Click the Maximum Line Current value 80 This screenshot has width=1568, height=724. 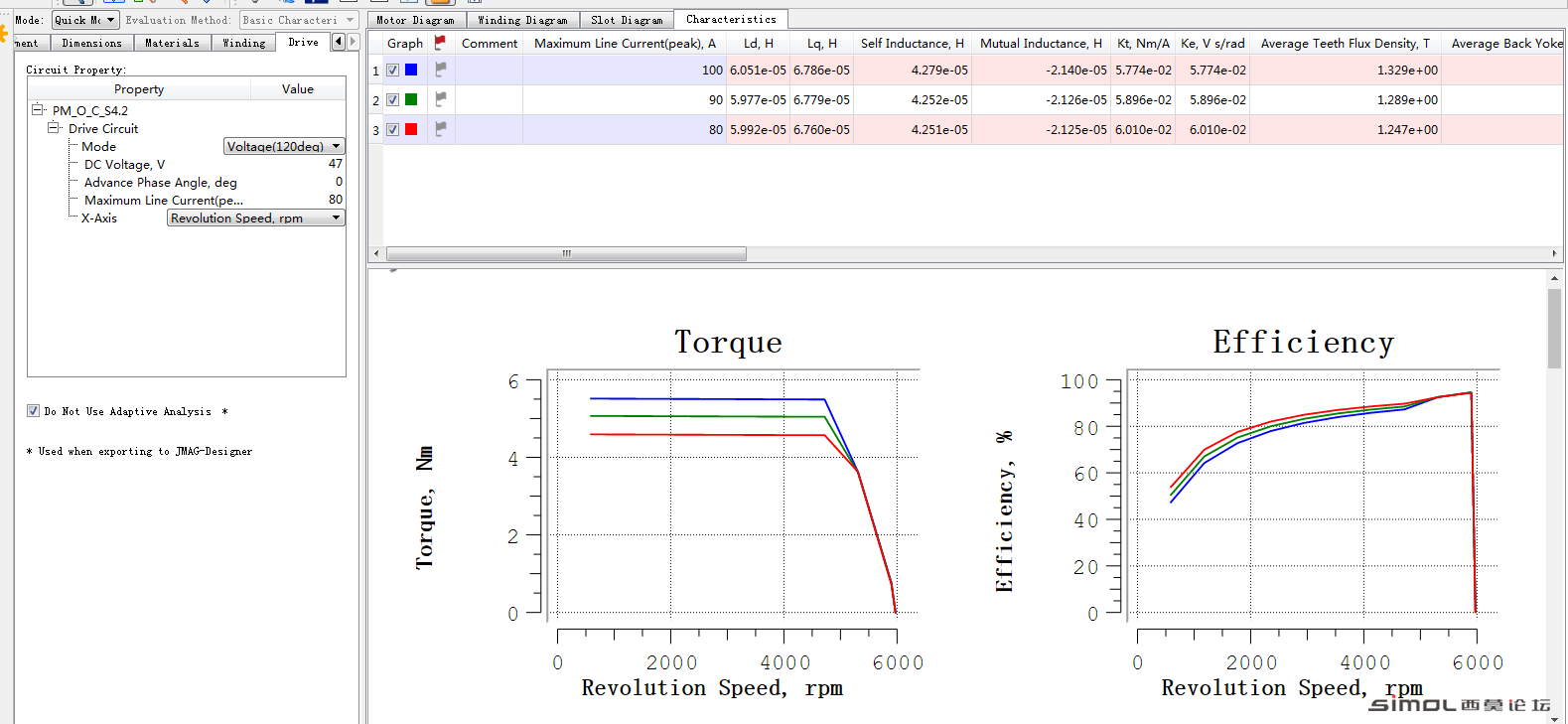[x=336, y=200]
